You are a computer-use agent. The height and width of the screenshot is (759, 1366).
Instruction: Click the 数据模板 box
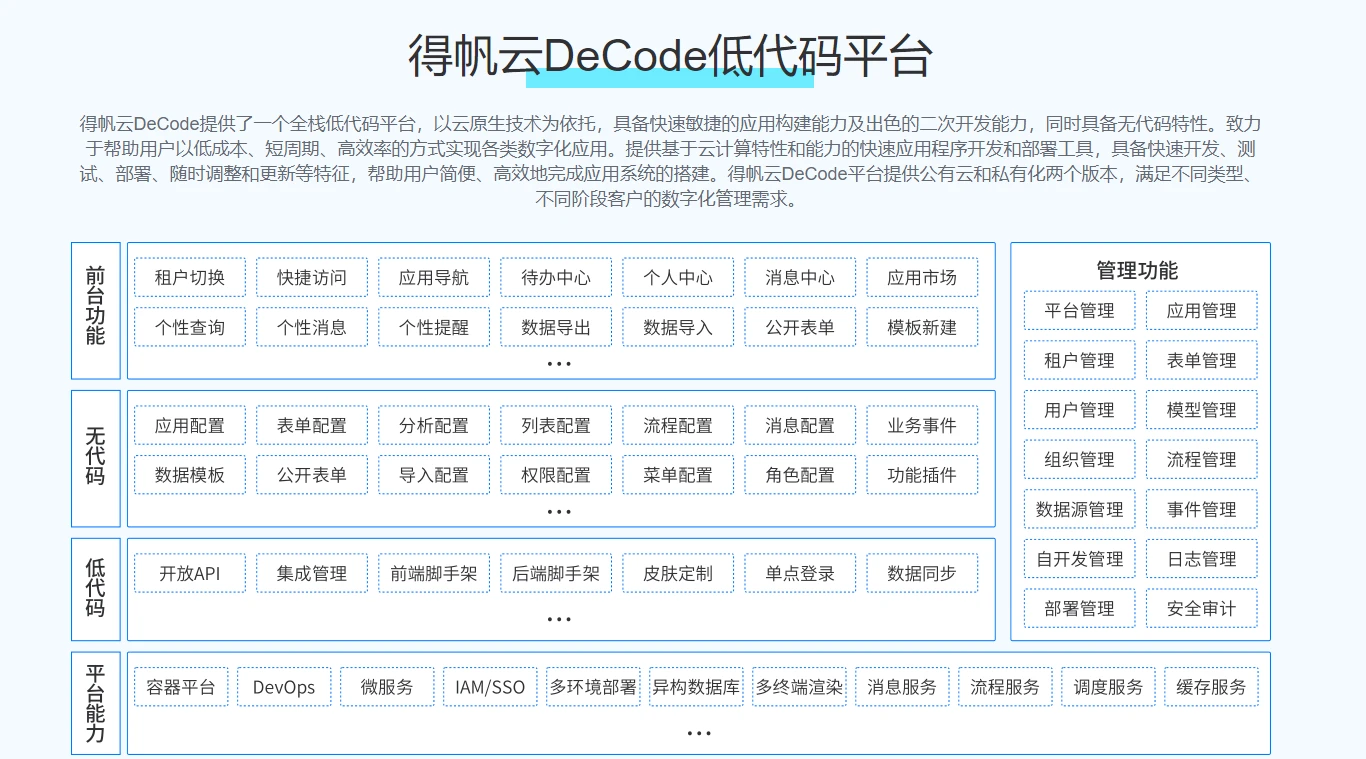coord(190,475)
